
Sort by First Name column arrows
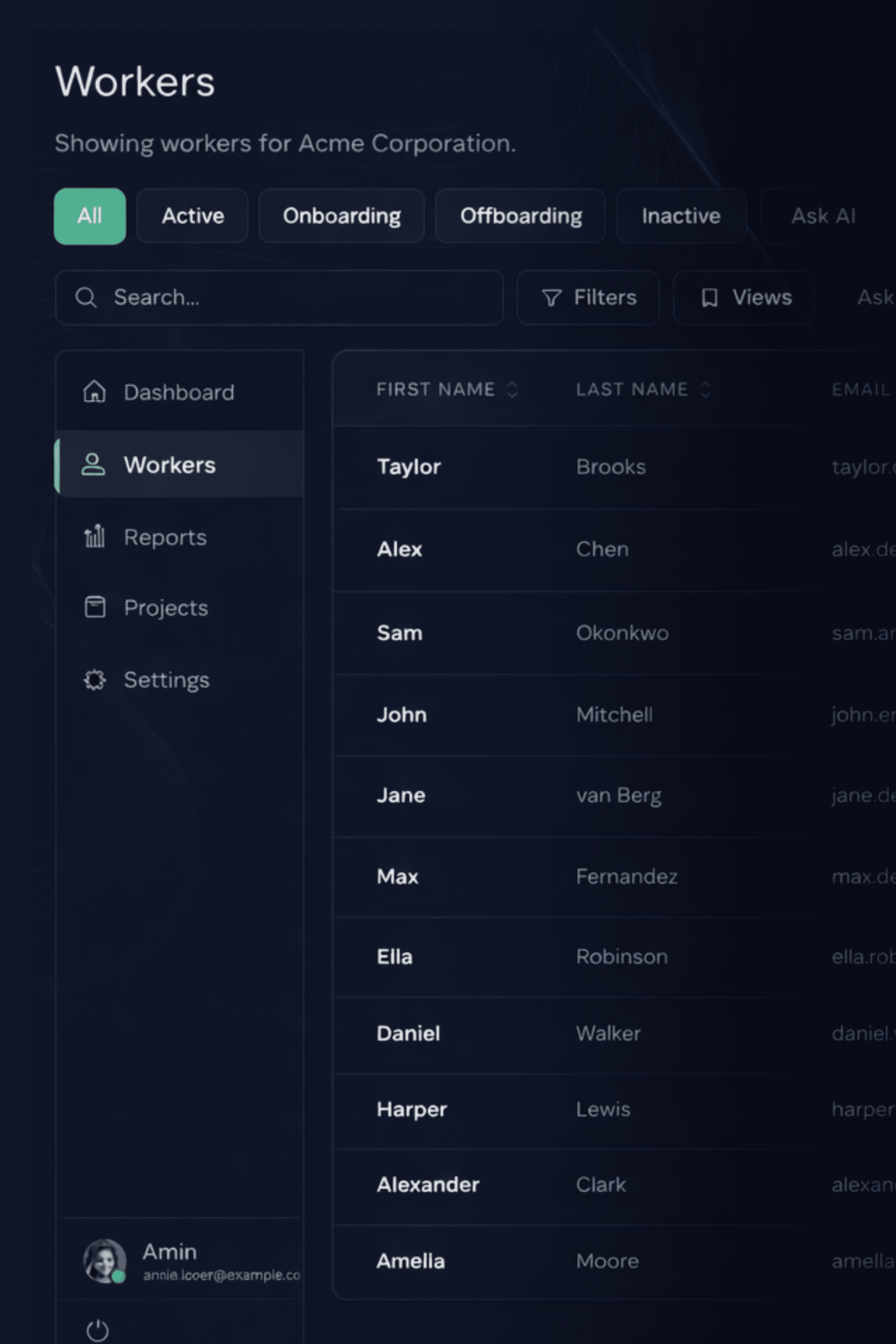coord(512,390)
